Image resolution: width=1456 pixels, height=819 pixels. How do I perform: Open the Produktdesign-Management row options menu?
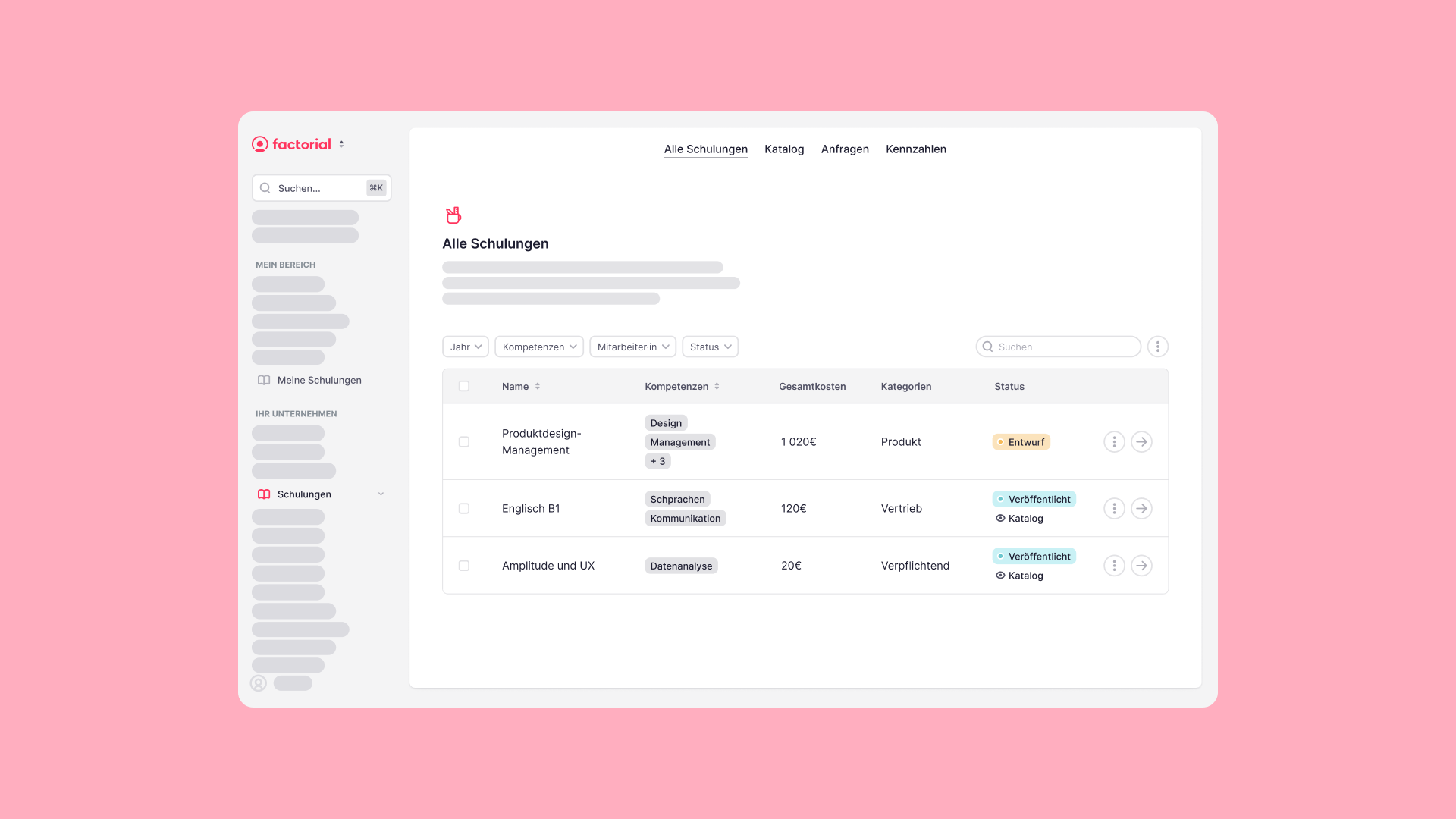pyautogui.click(x=1113, y=442)
